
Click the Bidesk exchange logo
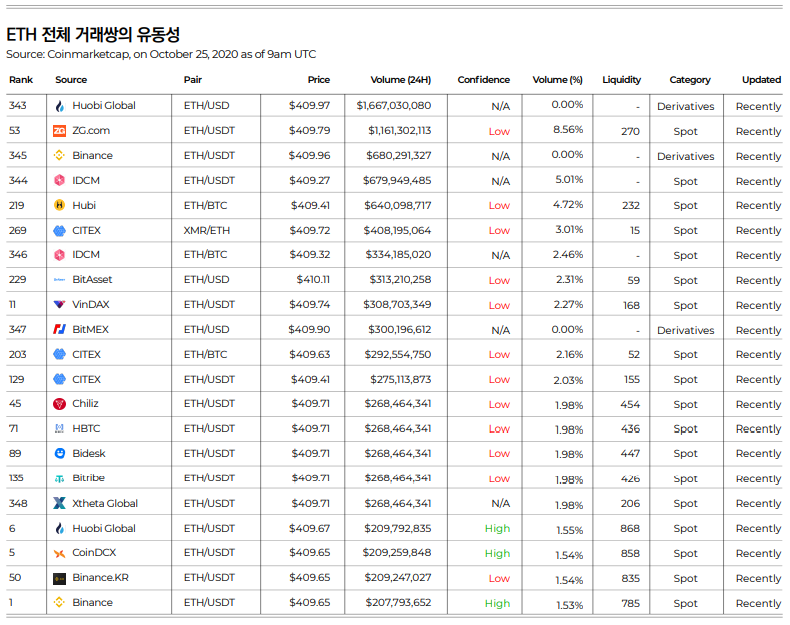59,453
